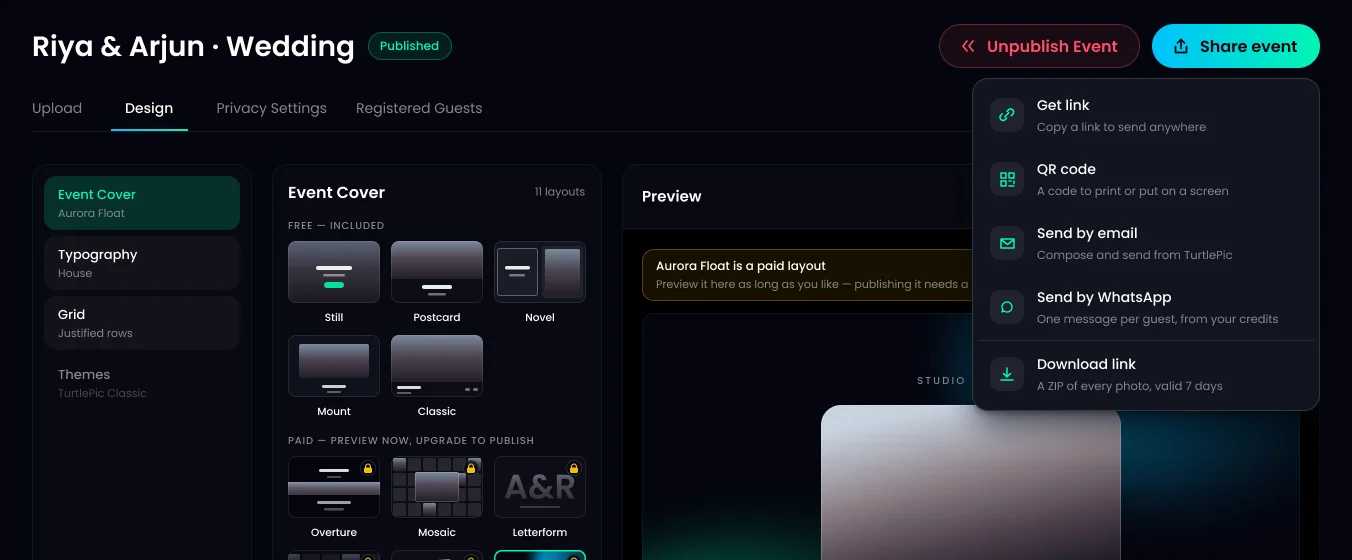Choose Download link option

[x=1146, y=374]
